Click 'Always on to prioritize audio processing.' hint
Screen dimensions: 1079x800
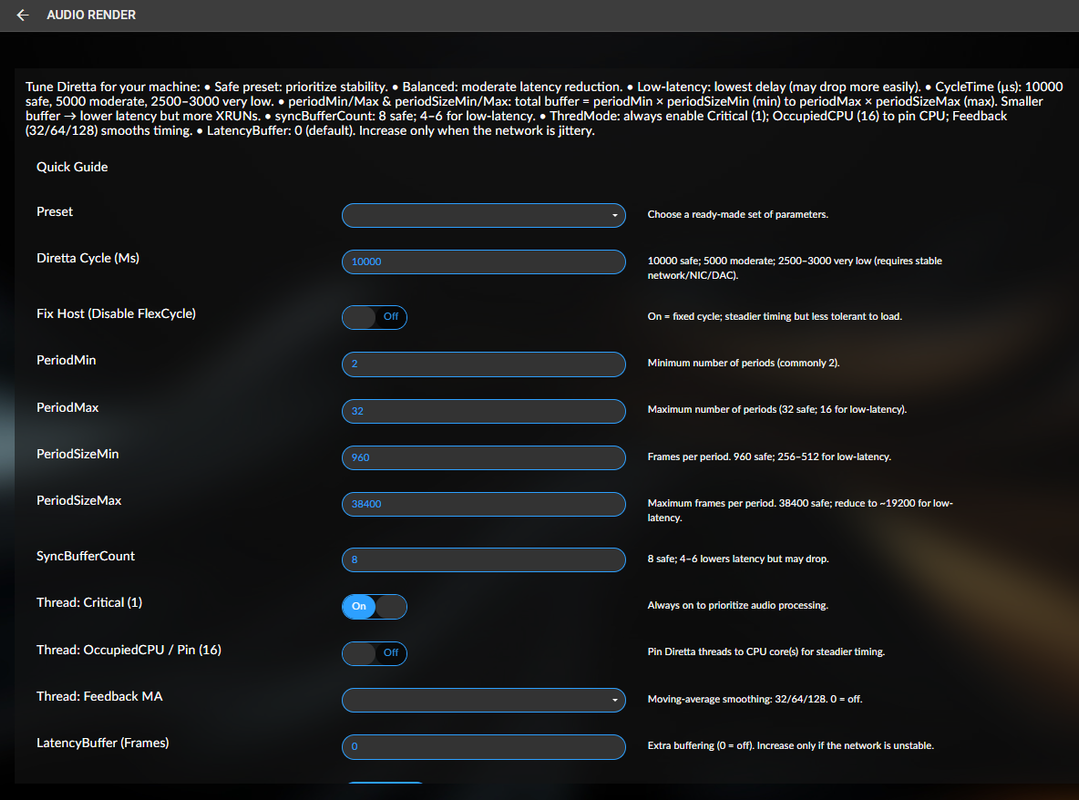[x=738, y=605]
